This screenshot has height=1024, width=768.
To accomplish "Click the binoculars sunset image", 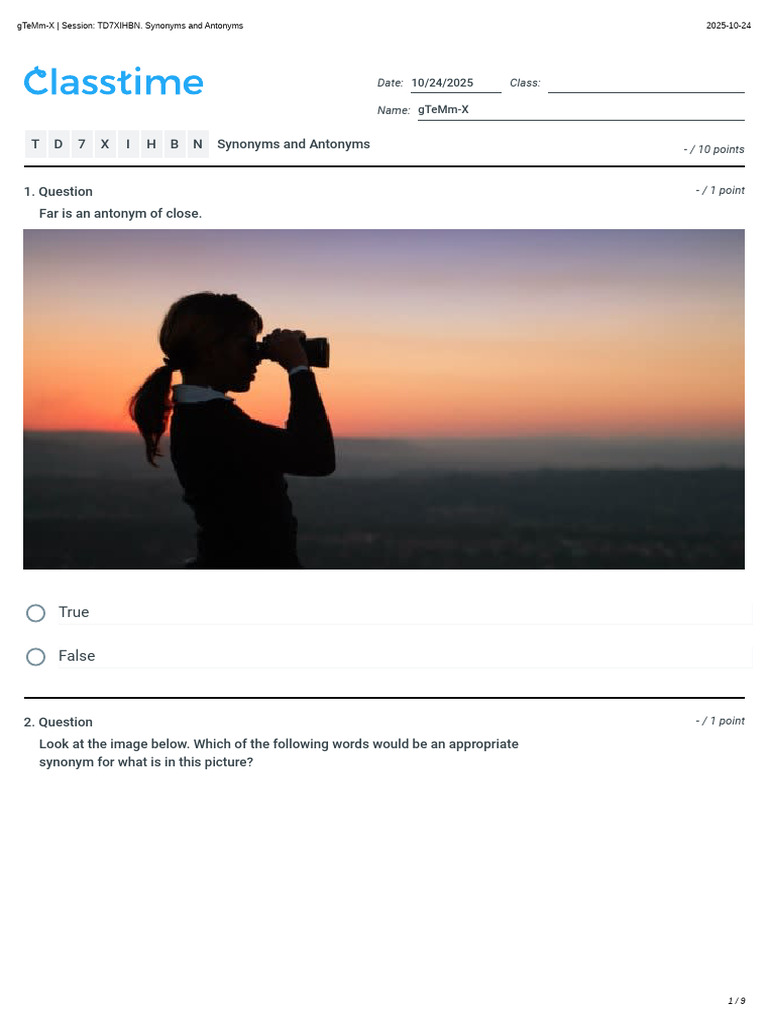I will (x=384, y=399).
